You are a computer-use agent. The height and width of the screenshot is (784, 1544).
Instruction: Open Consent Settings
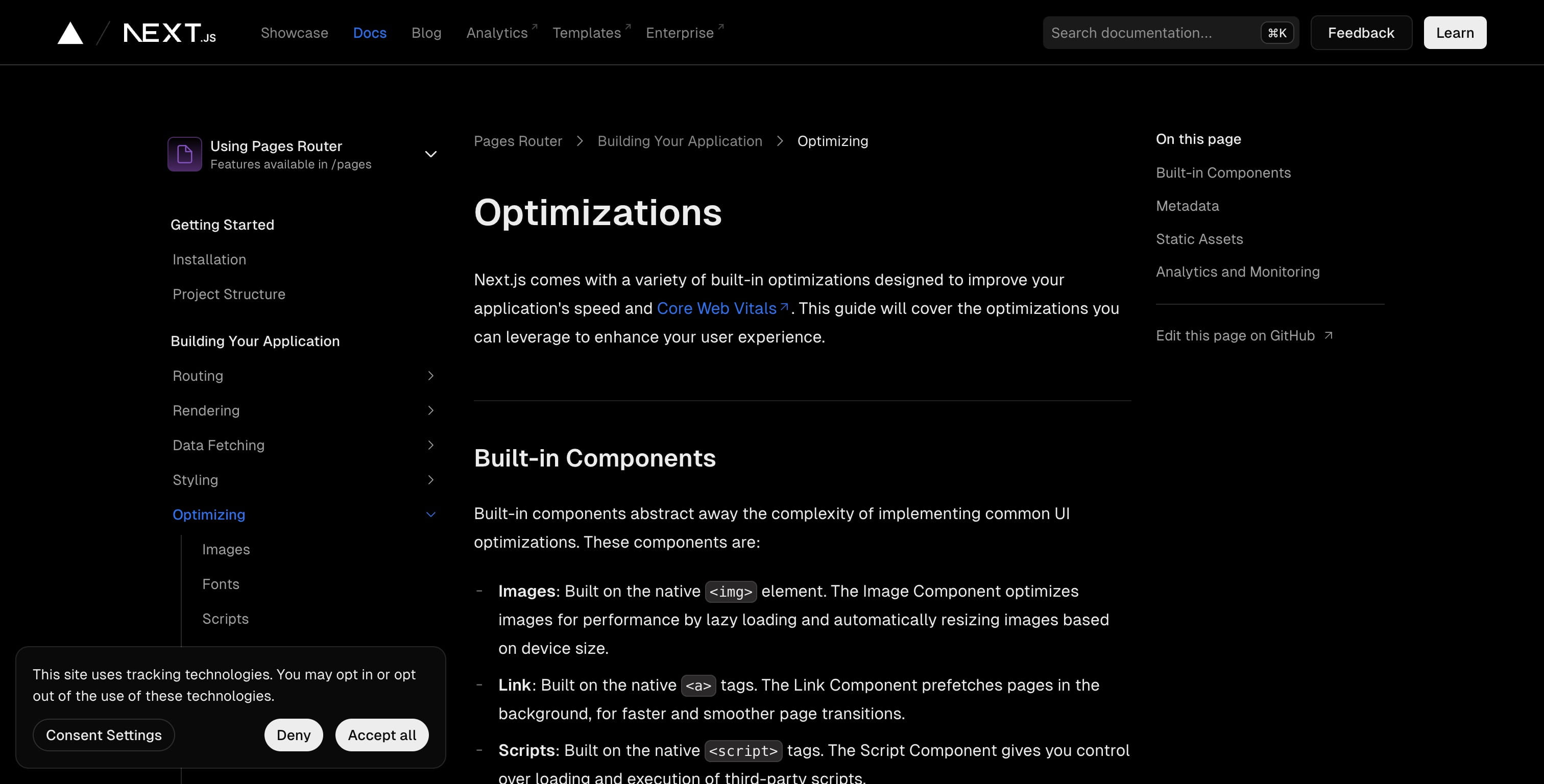coord(103,734)
